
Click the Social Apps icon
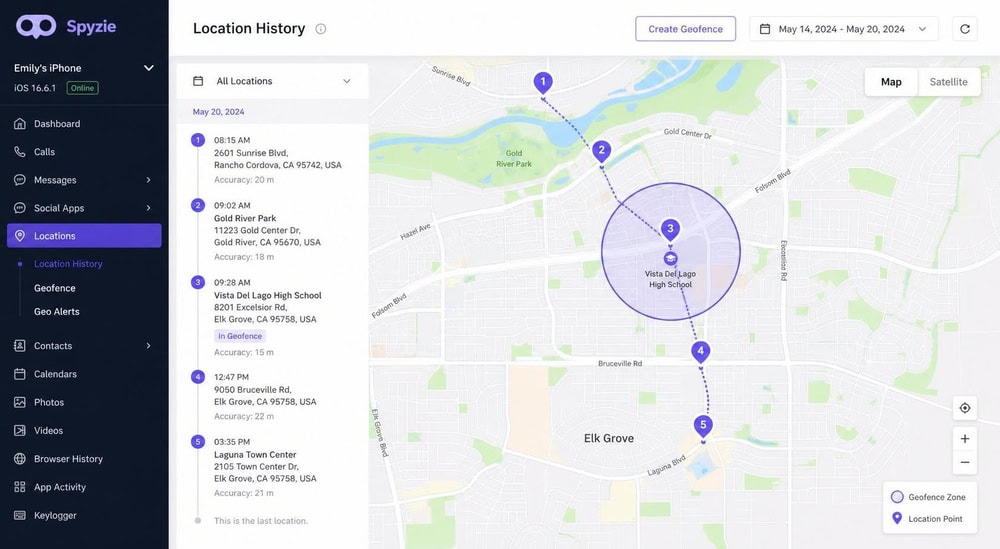coord(20,208)
